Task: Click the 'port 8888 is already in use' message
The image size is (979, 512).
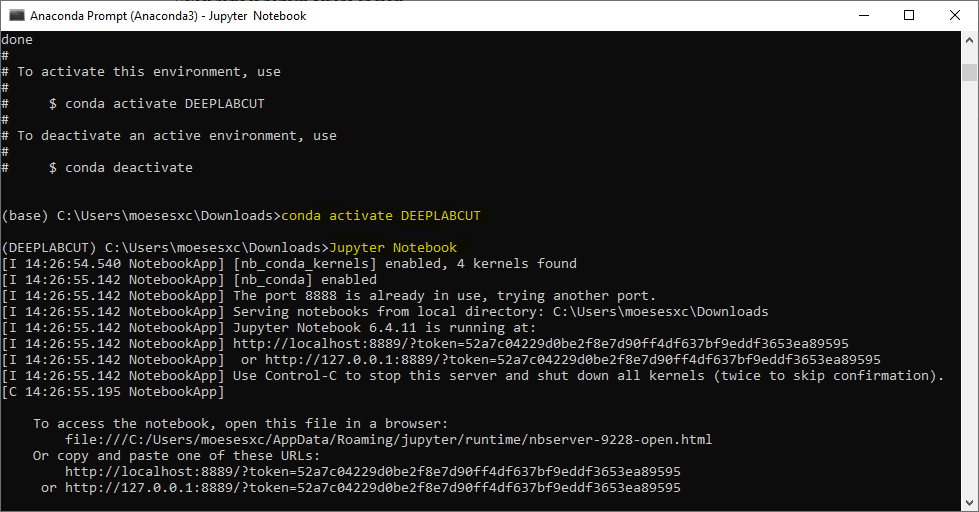Action: [x=444, y=296]
